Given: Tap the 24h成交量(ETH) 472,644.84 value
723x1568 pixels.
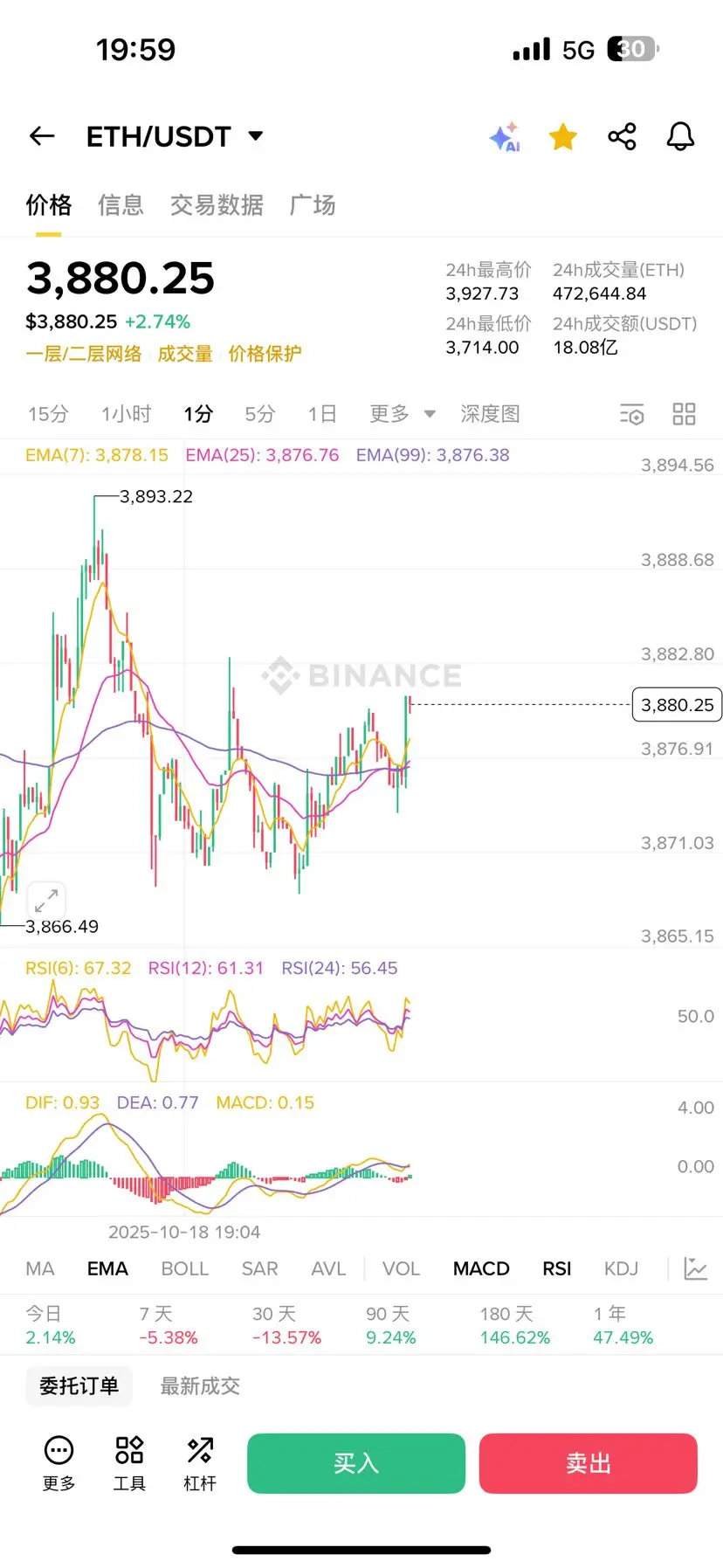Looking at the screenshot, I should pos(599,294).
